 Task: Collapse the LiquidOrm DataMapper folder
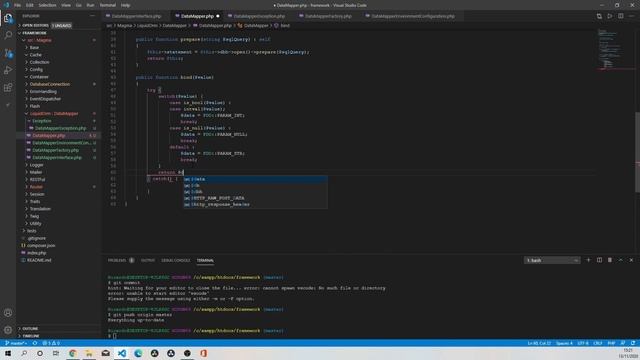point(53,113)
